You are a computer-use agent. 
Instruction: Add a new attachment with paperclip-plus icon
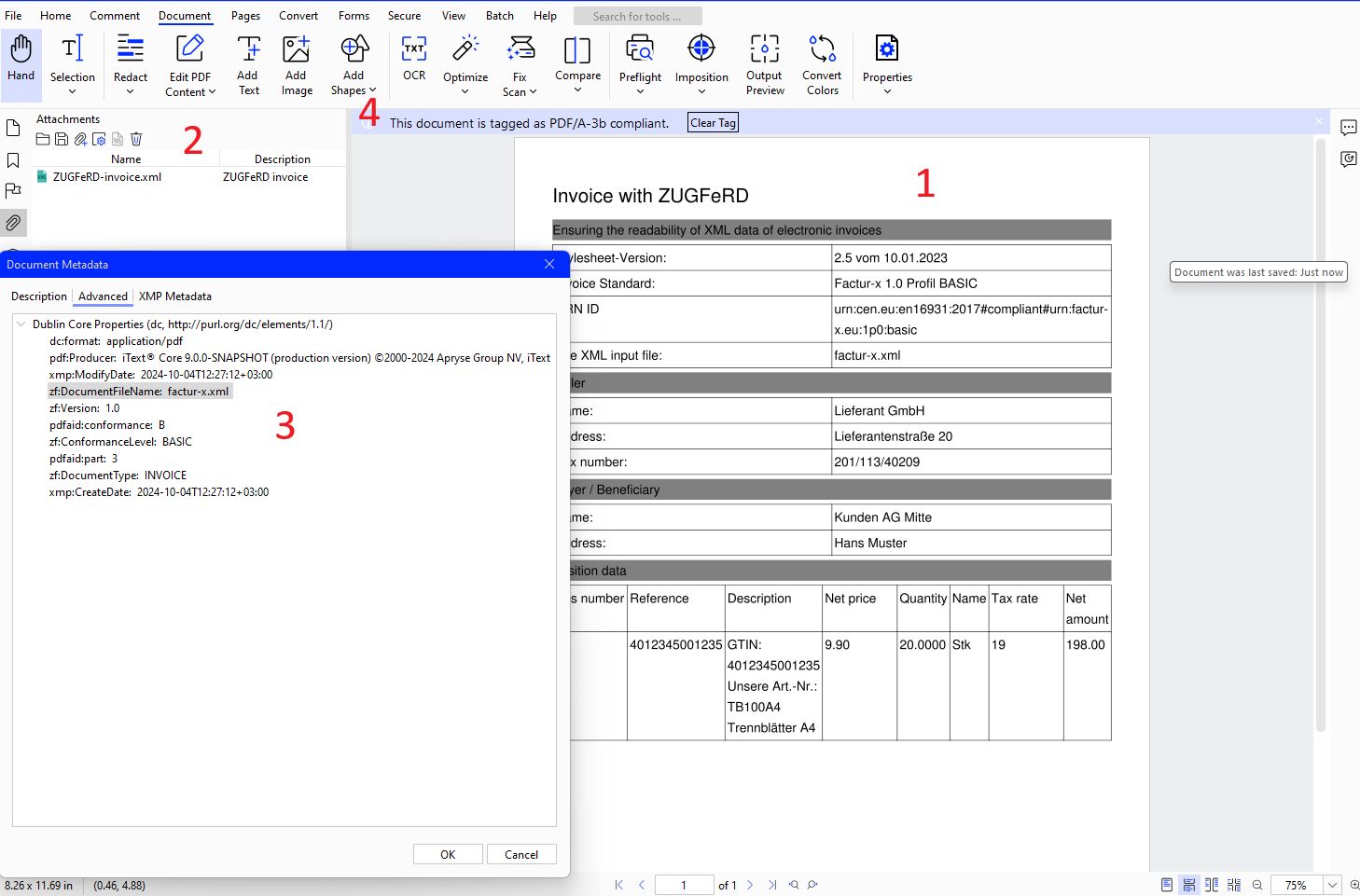[80, 139]
